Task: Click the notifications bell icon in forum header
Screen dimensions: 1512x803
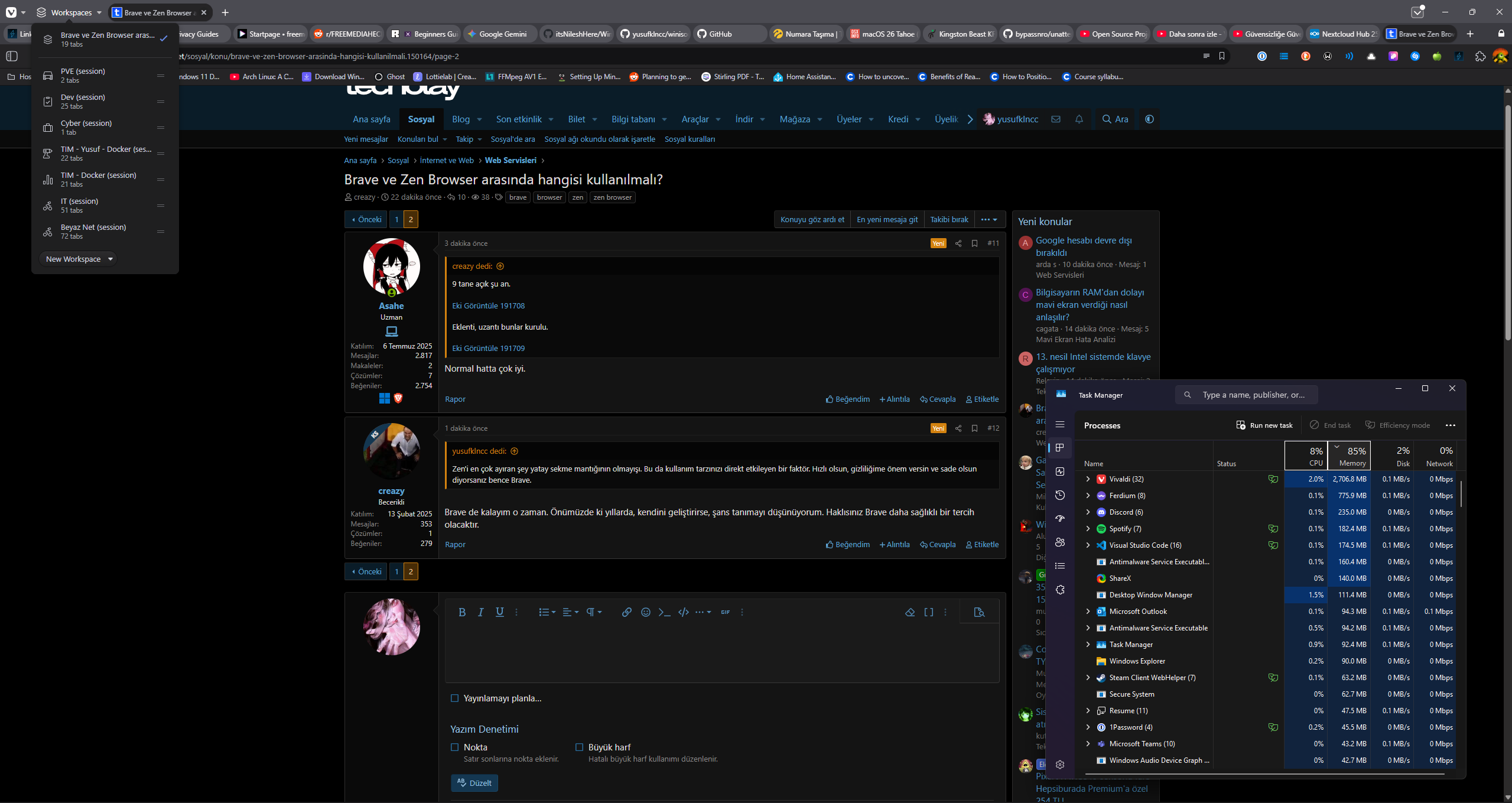Action: 1079,119
